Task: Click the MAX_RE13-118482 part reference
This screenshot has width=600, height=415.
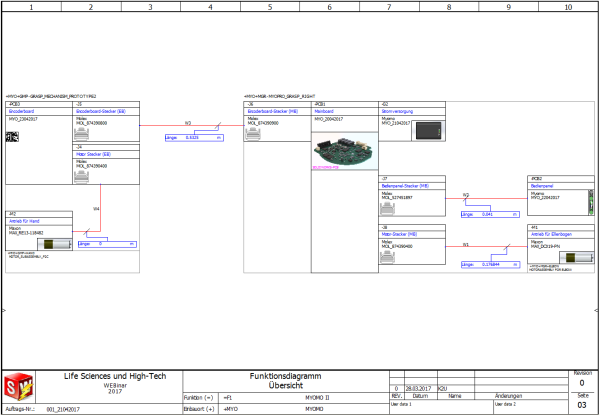Action: coord(26,233)
